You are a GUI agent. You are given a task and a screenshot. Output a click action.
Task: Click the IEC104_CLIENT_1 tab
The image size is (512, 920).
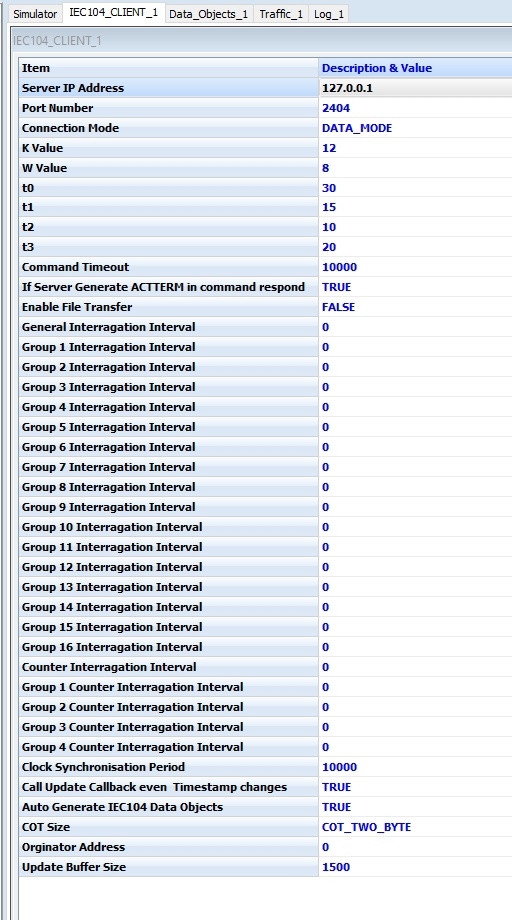[x=113, y=13]
